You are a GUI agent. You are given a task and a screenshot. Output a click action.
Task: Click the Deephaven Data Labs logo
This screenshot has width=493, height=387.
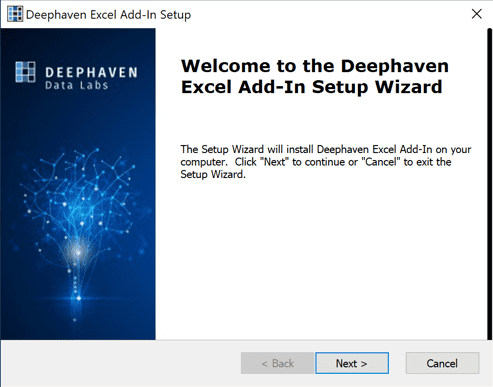coord(76,76)
